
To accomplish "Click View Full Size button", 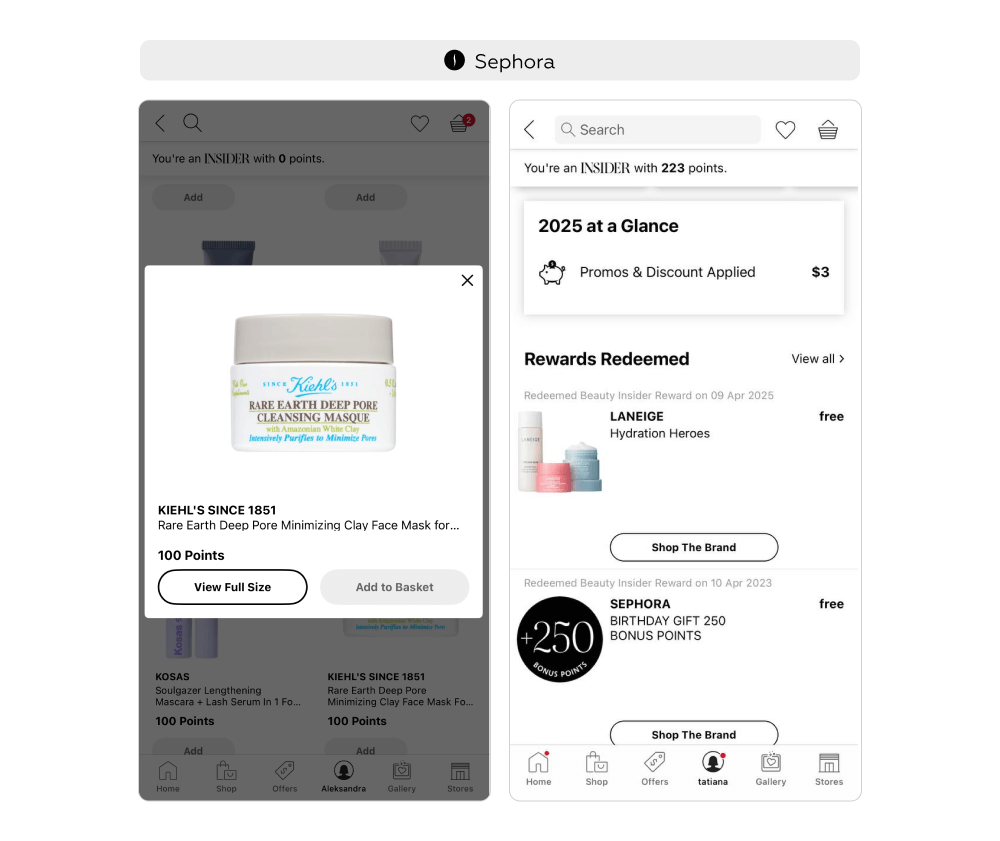I will (232, 587).
